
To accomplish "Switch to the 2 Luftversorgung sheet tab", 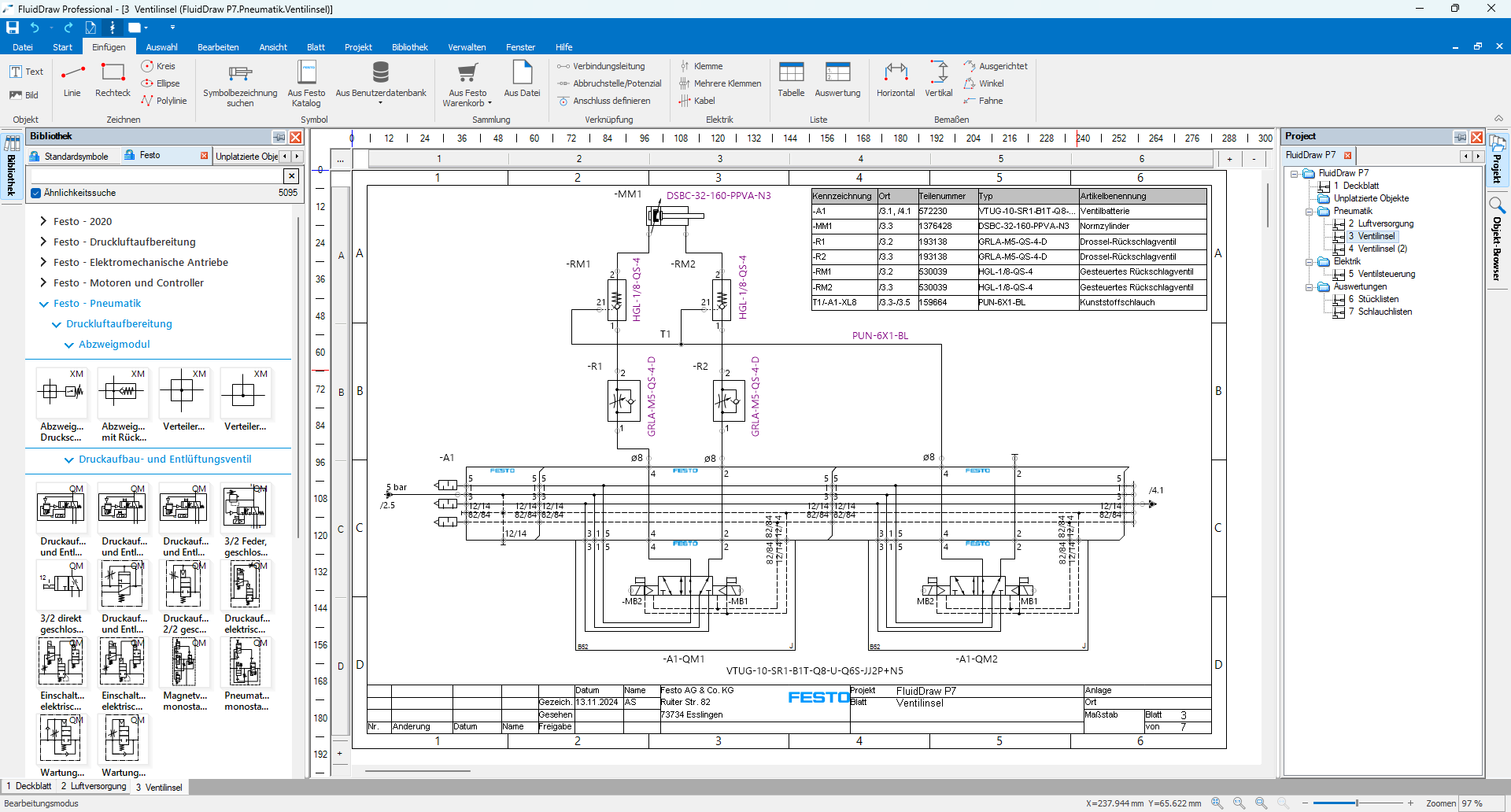I will (94, 786).
